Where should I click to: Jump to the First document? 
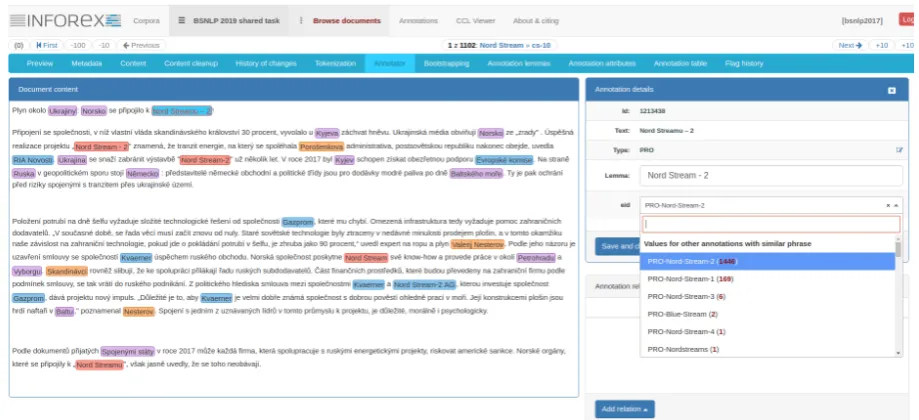(x=47, y=45)
